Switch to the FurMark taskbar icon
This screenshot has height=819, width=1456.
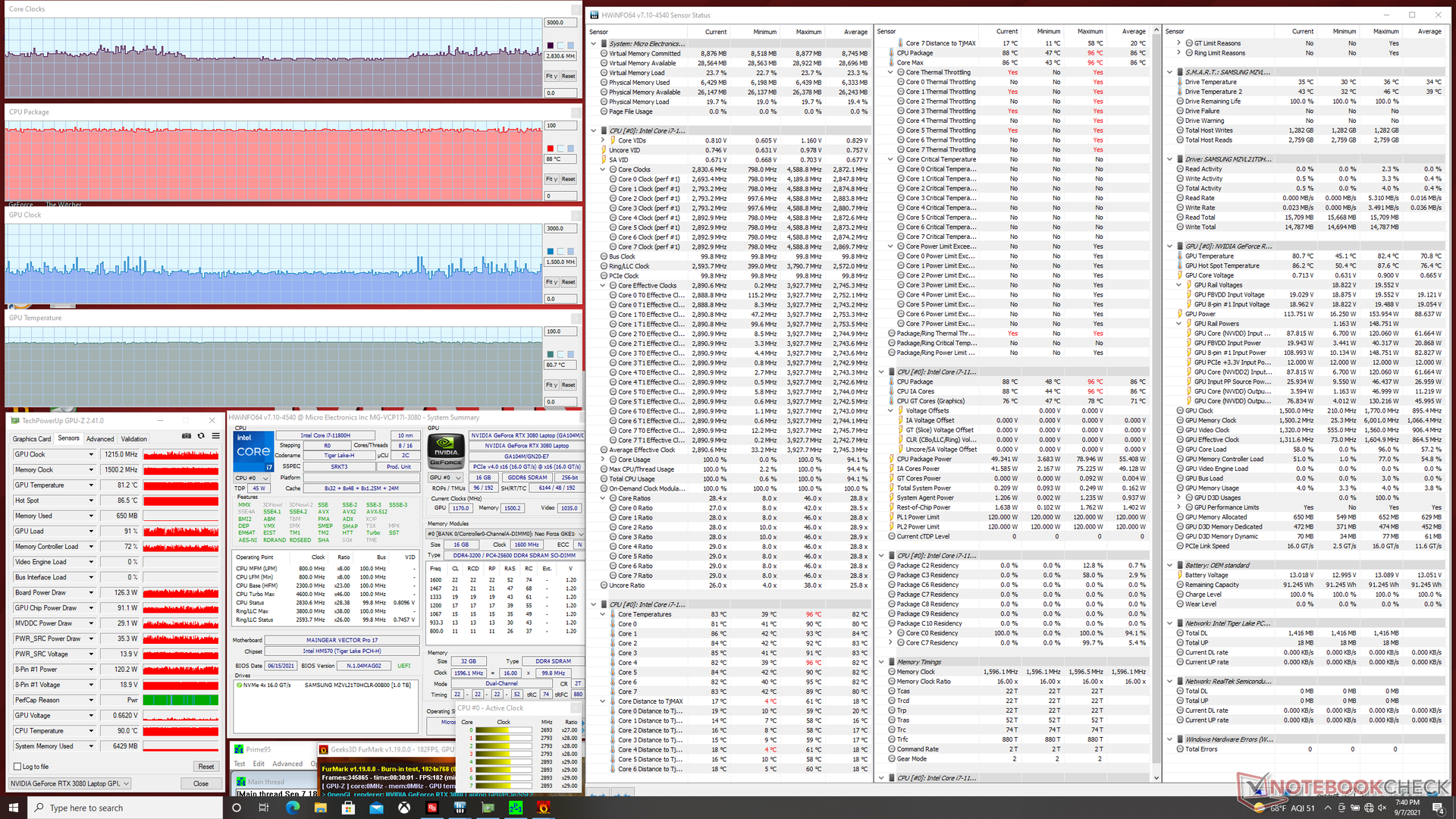[x=544, y=808]
